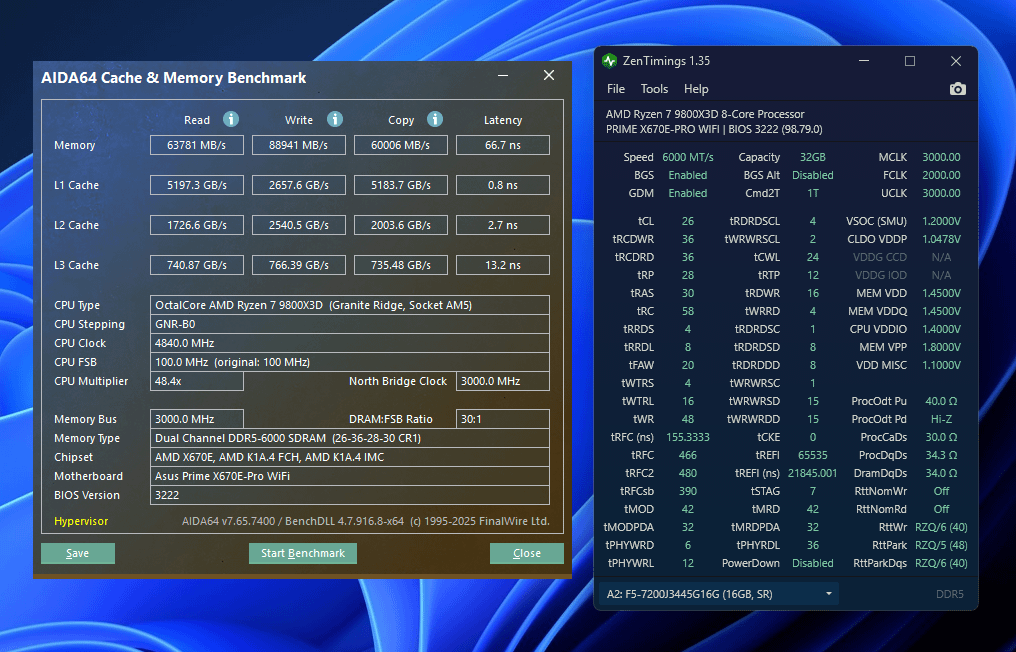
Task: Click the Save button in AIDA64
Action: click(x=78, y=553)
